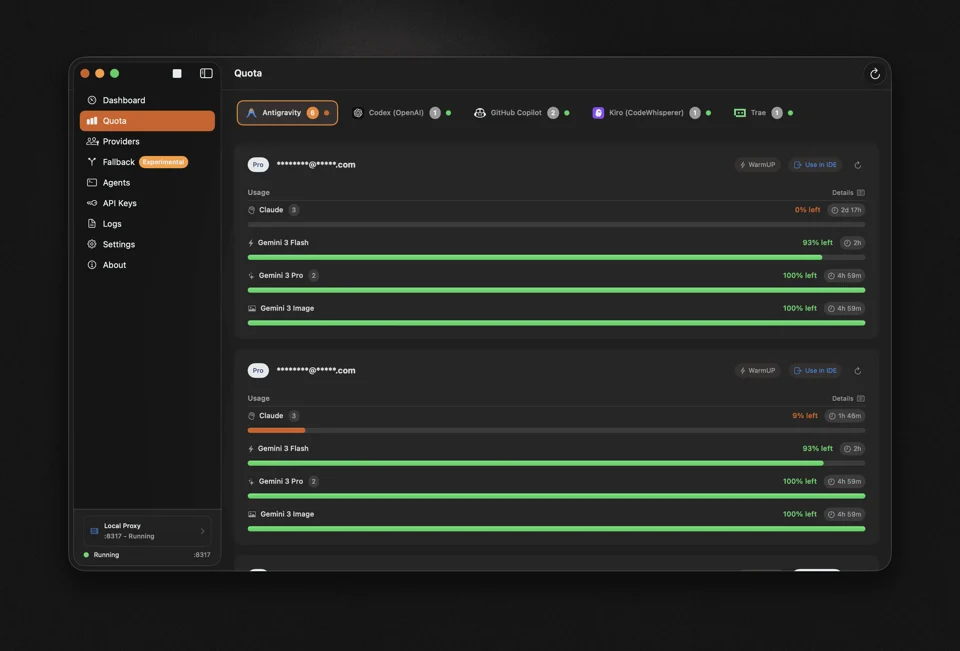
Task: Click WarmUP on first account card
Action: [757, 165]
